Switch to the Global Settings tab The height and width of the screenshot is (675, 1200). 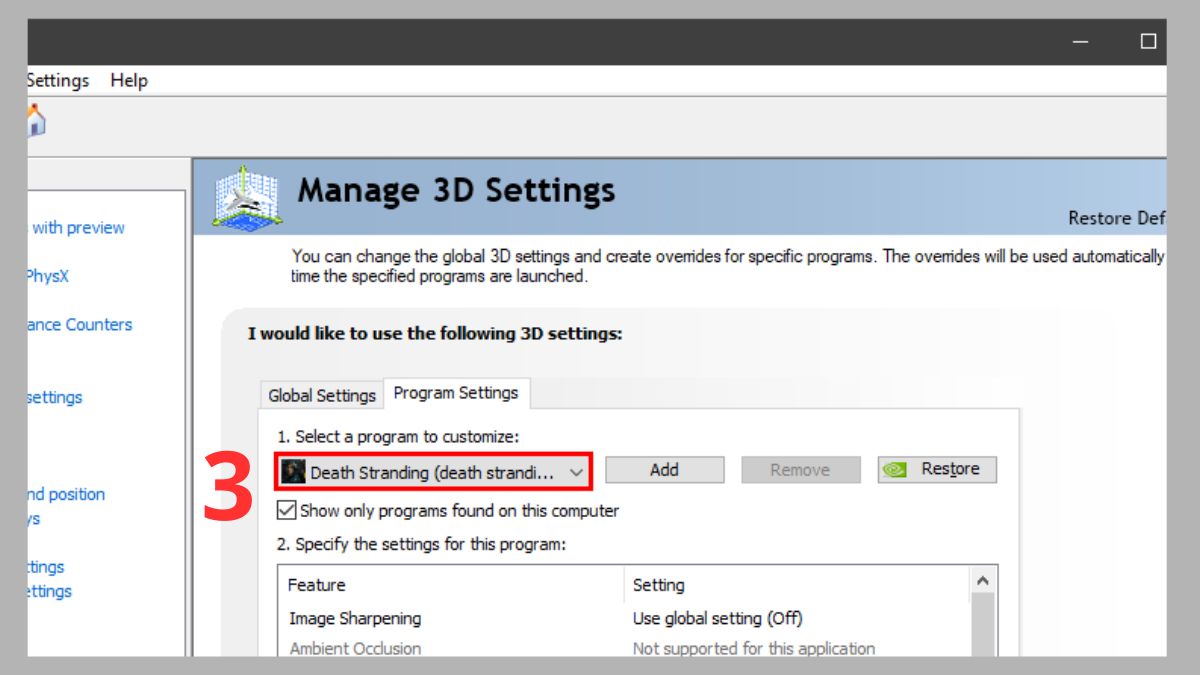[321, 395]
